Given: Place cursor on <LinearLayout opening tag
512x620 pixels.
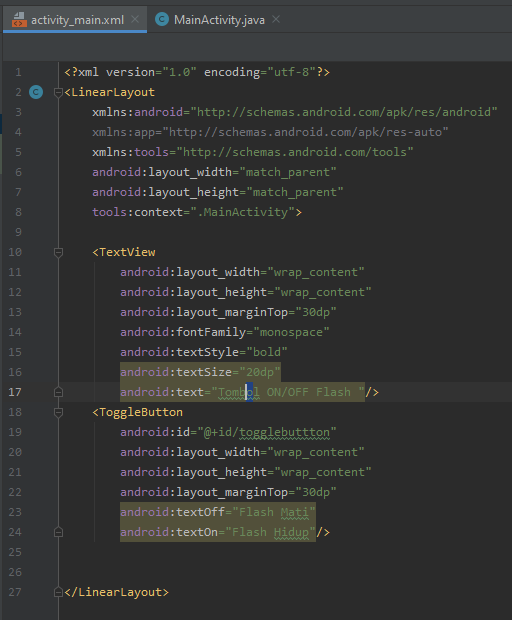Looking at the screenshot, I should point(110,93).
